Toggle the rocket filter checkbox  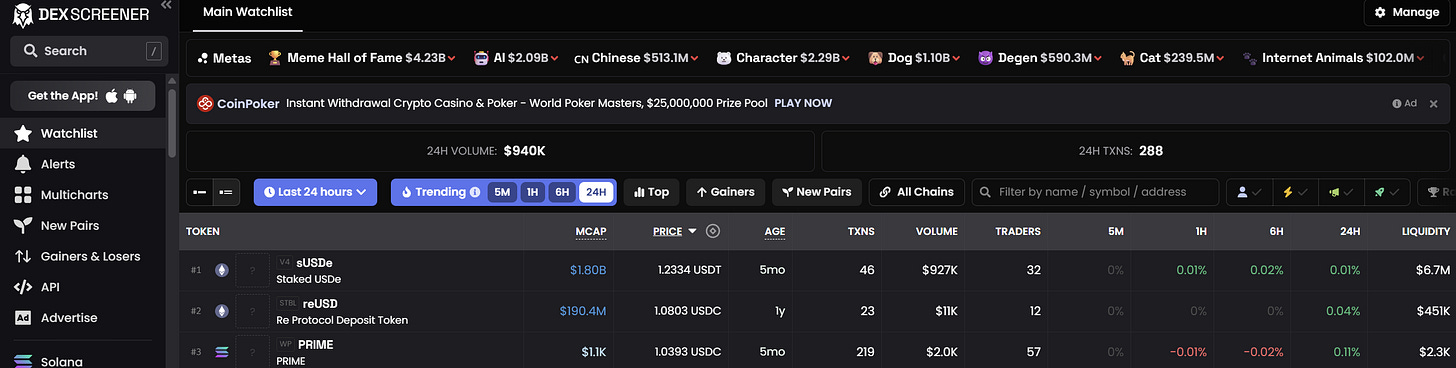pos(1388,192)
